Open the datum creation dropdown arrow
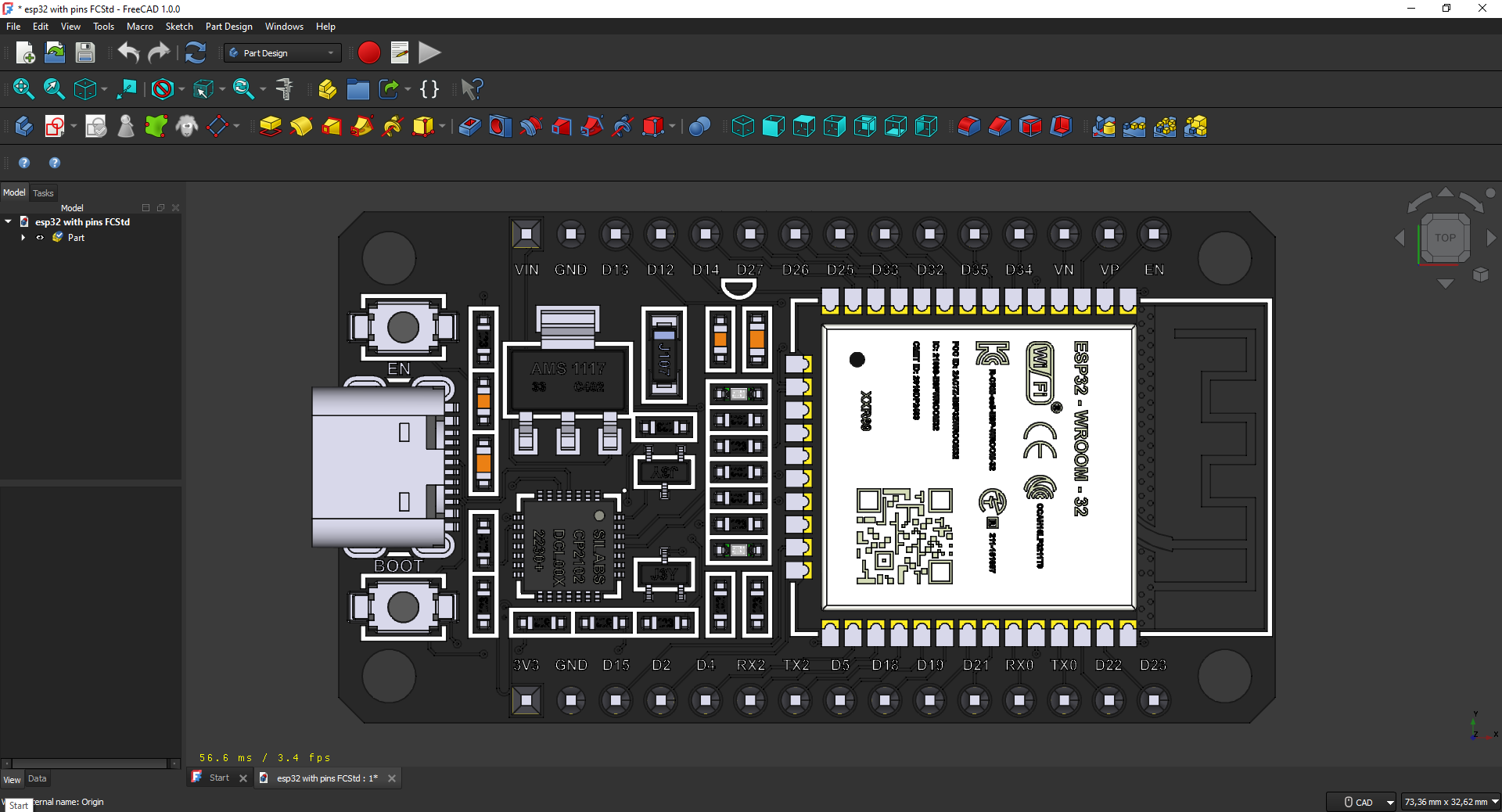The width and height of the screenshot is (1502, 812). [236, 126]
